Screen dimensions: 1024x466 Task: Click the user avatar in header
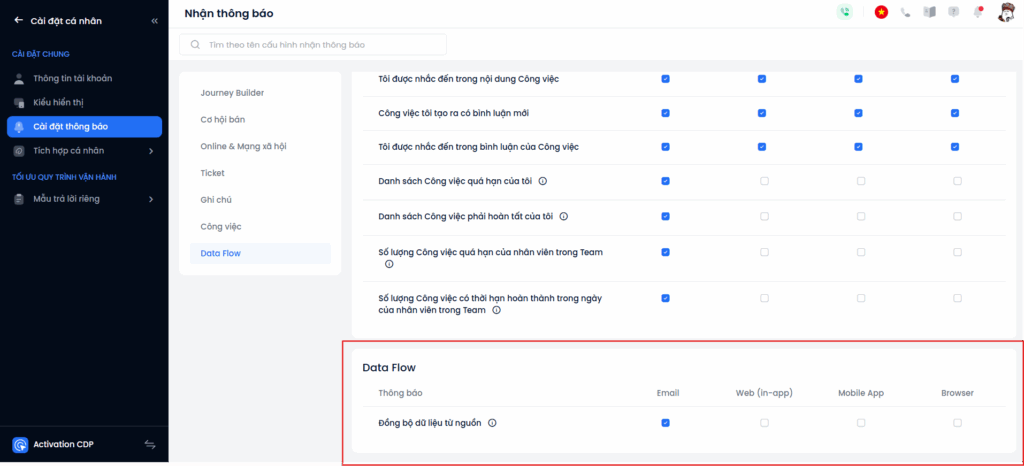click(x=1007, y=12)
